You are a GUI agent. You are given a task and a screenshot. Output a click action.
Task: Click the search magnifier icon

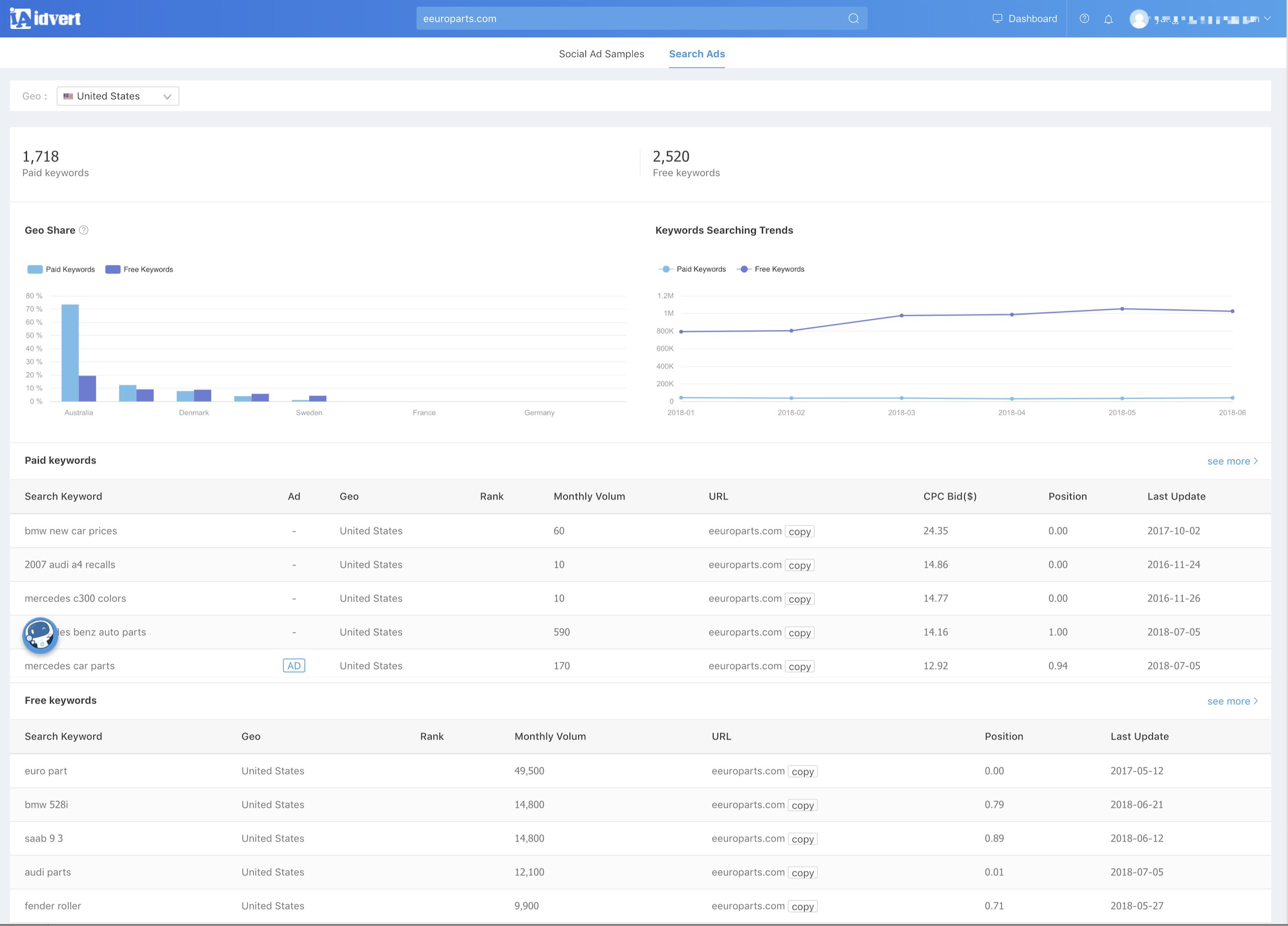coord(853,19)
